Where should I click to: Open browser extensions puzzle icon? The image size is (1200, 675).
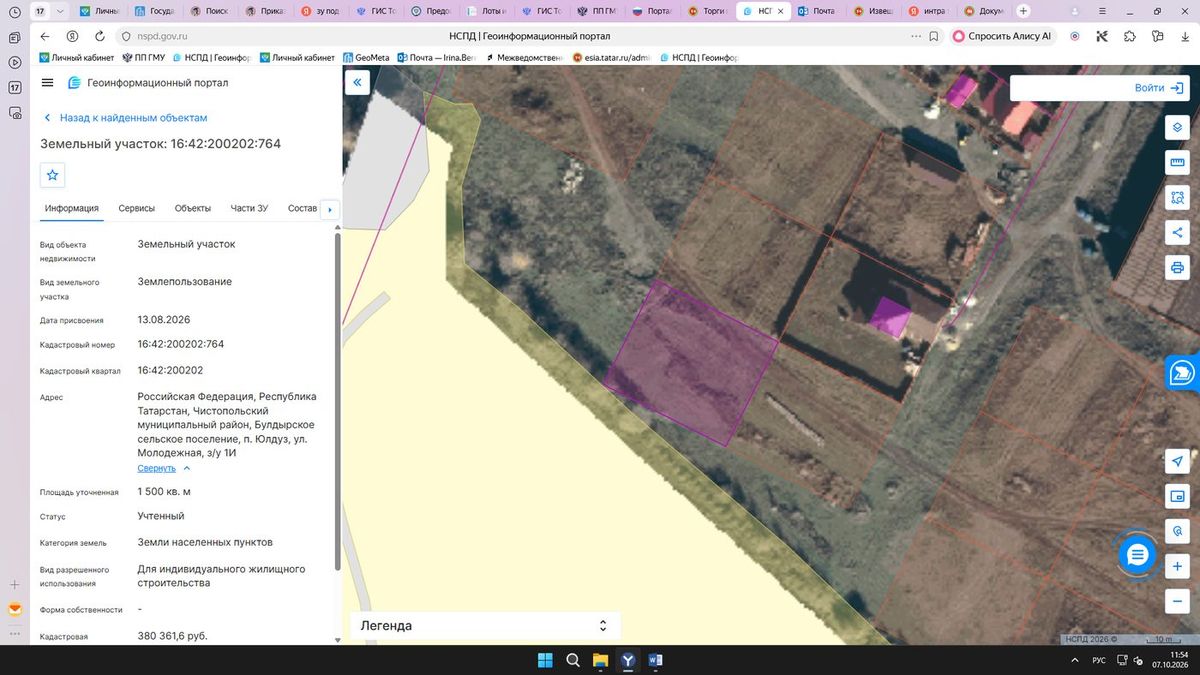1129,36
